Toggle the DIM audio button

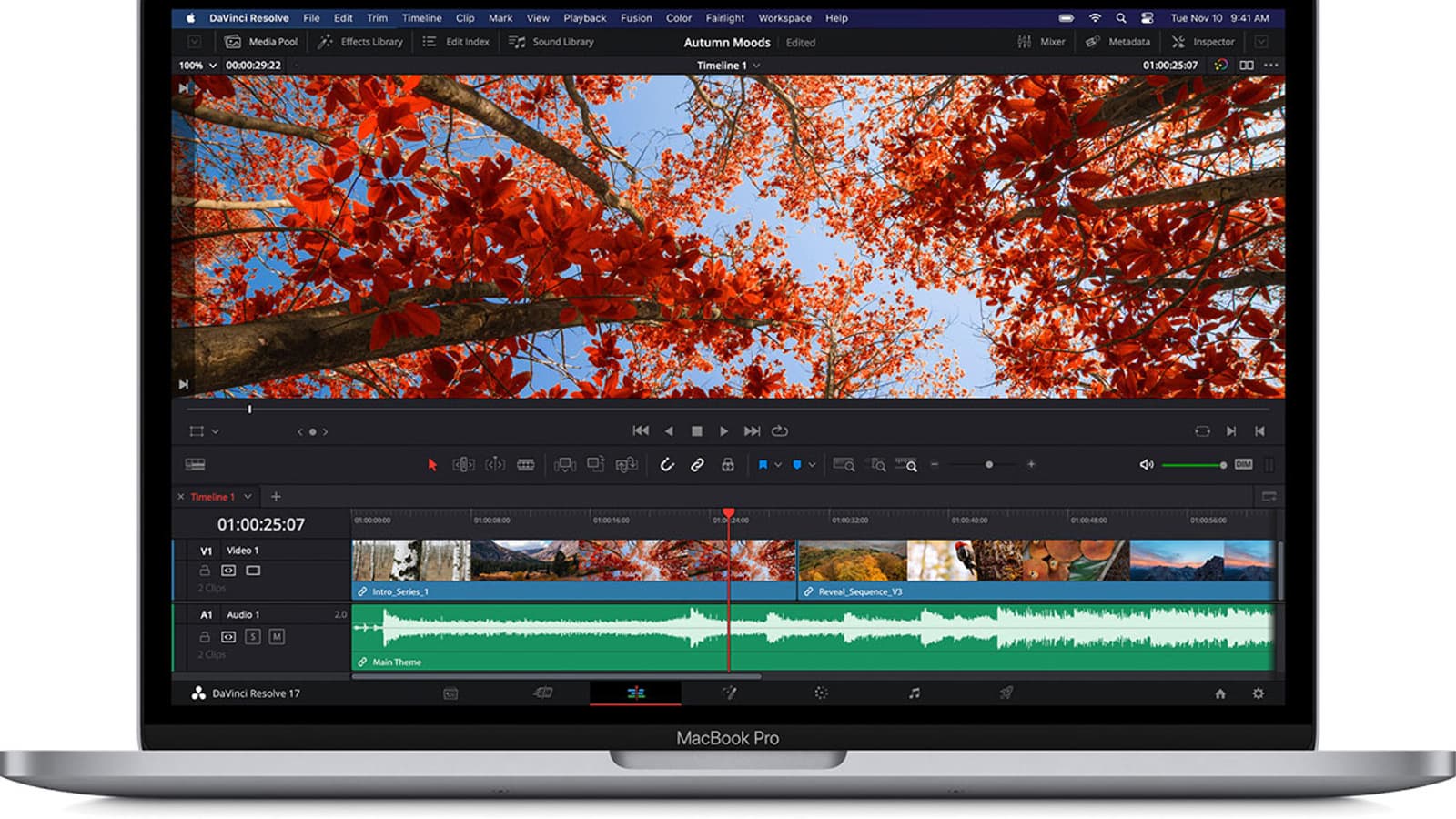1244,465
